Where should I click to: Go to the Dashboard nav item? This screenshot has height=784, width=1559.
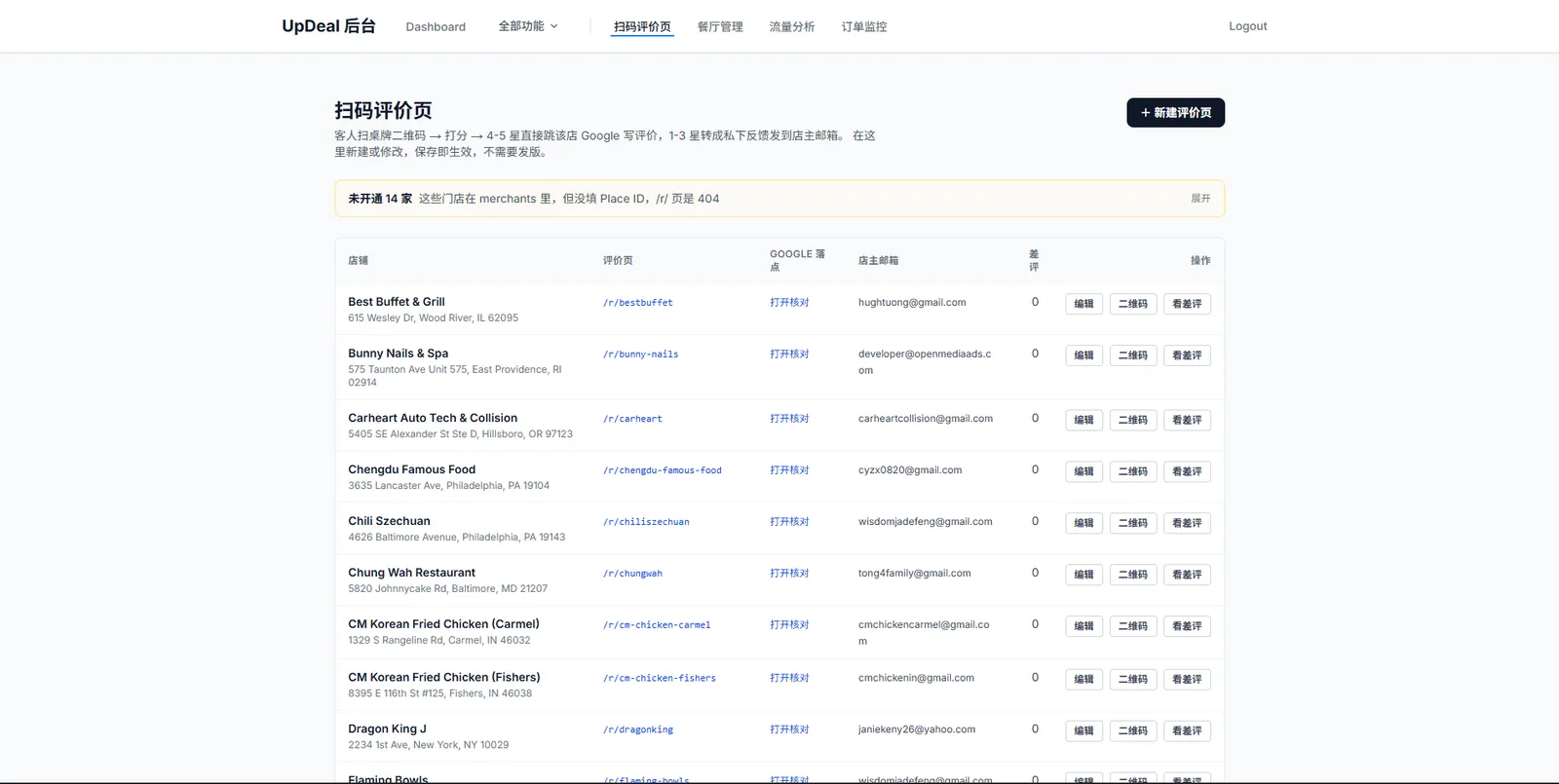tap(436, 27)
